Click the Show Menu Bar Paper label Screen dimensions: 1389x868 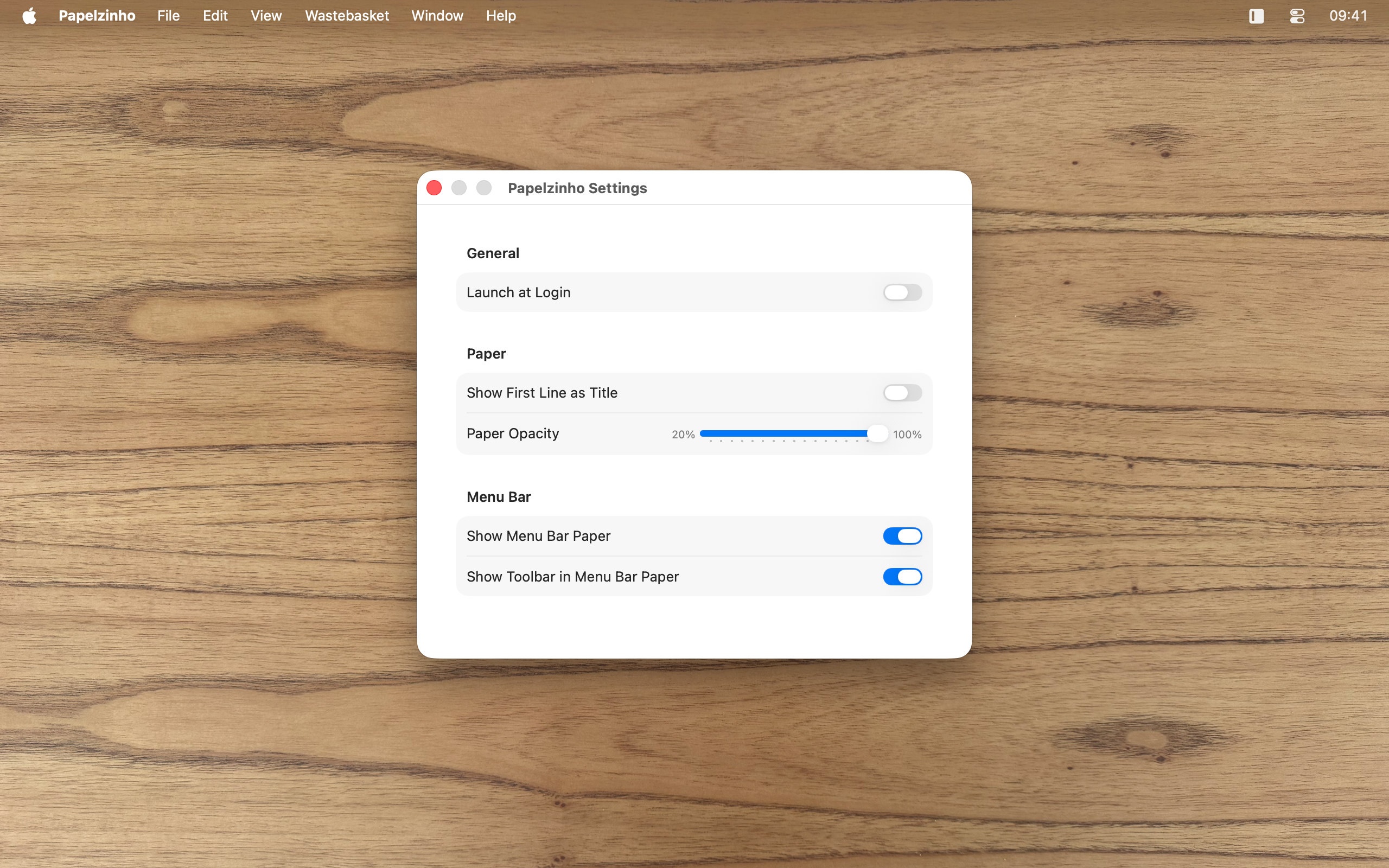pos(538,535)
